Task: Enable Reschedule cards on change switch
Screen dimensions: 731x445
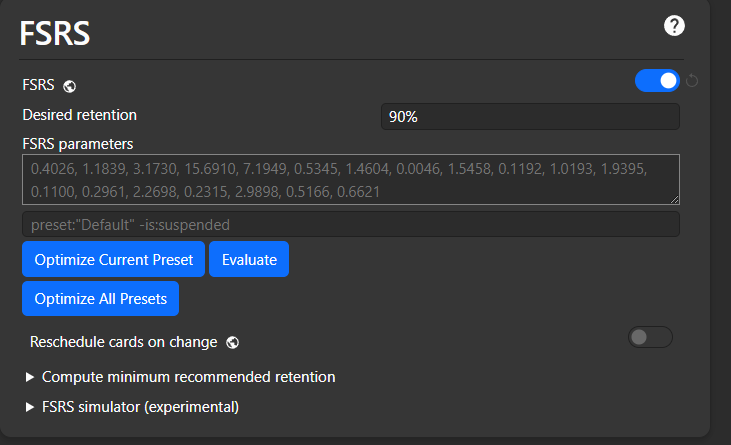Action: pos(650,337)
